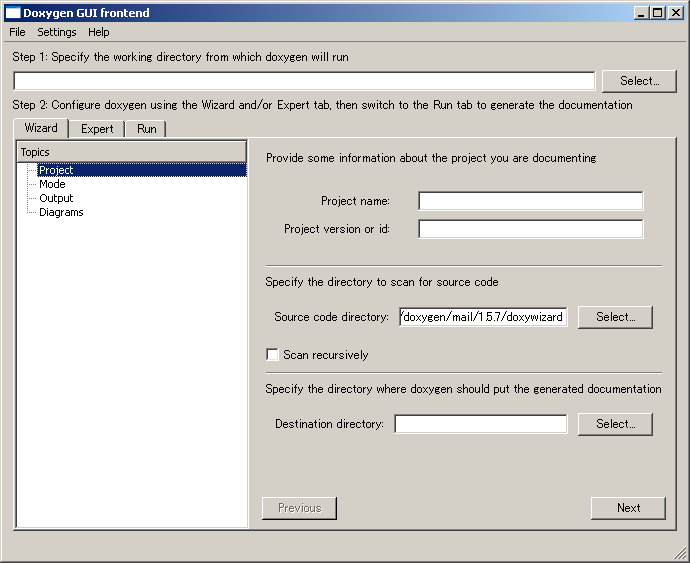The height and width of the screenshot is (563, 690).
Task: Switch to the Run tab
Action: pyautogui.click(x=147, y=129)
